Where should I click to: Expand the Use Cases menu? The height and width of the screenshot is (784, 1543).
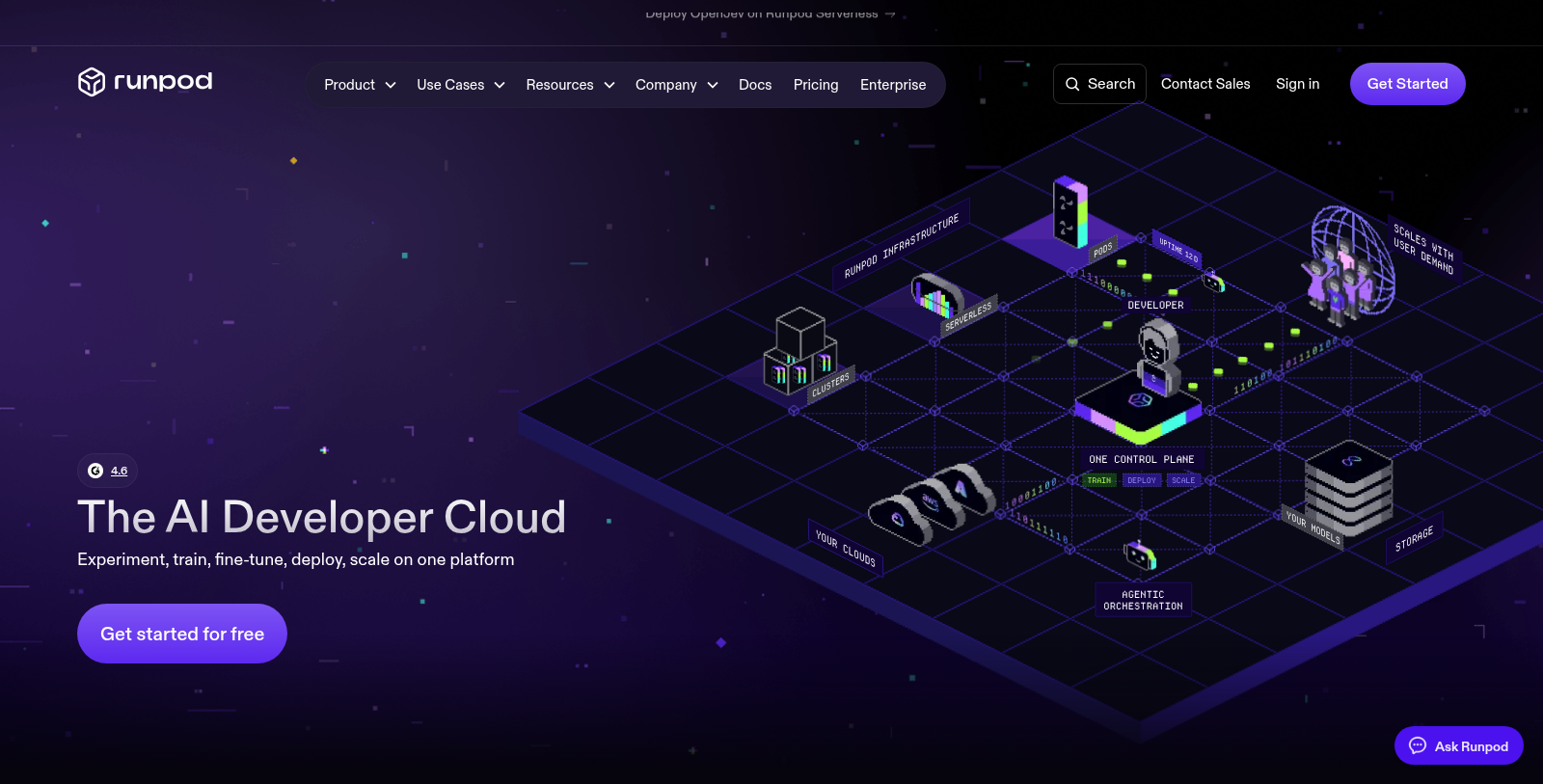pos(461,85)
